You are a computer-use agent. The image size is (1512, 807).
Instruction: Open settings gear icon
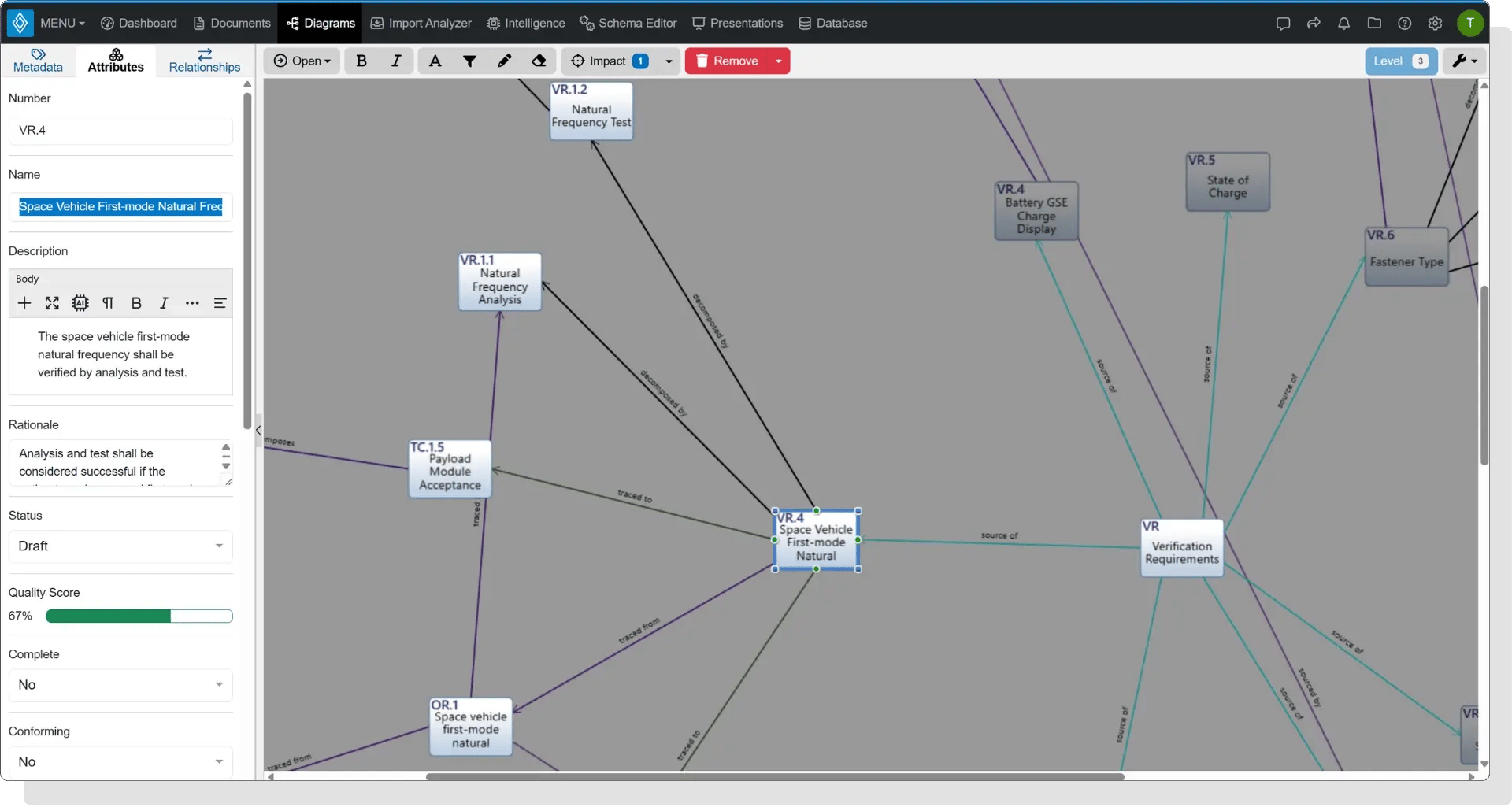(1435, 23)
